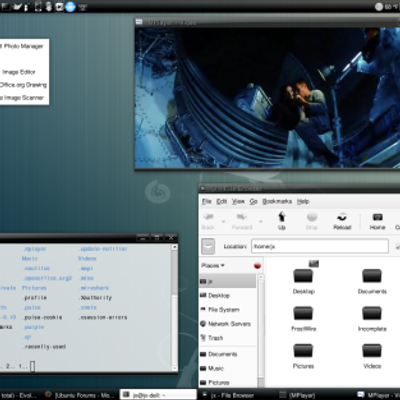400x400 pixels.
Task: Stop loading in the file browser
Action: (312, 221)
